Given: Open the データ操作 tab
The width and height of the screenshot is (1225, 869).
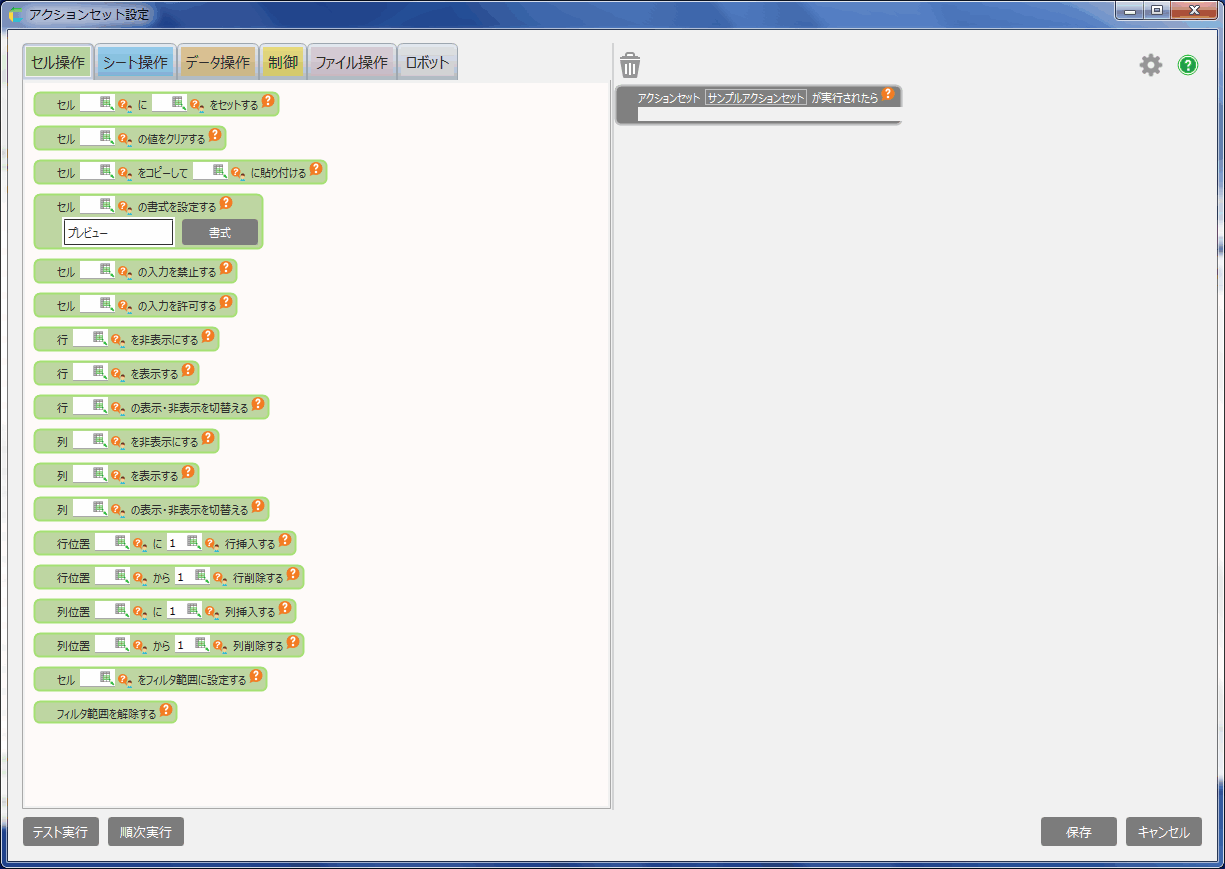Looking at the screenshot, I should [x=218, y=62].
